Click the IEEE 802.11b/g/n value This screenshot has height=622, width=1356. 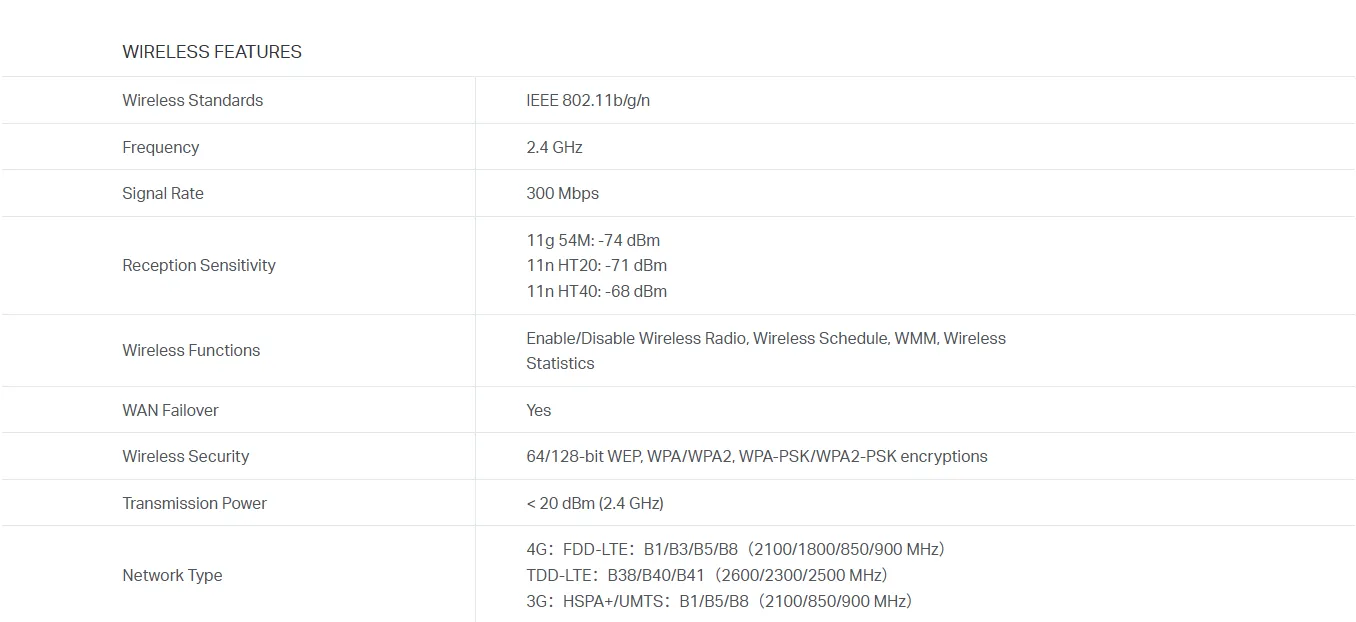pyautogui.click(x=588, y=100)
